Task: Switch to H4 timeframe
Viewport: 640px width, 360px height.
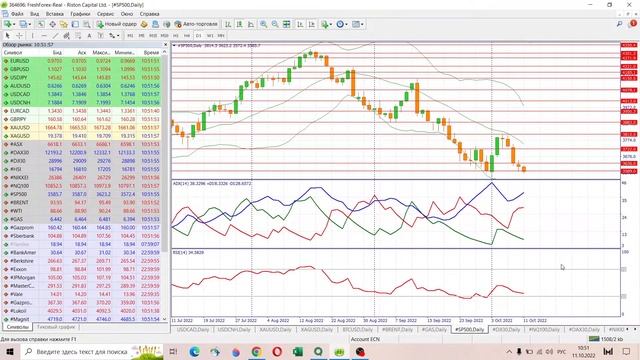Action: point(187,36)
